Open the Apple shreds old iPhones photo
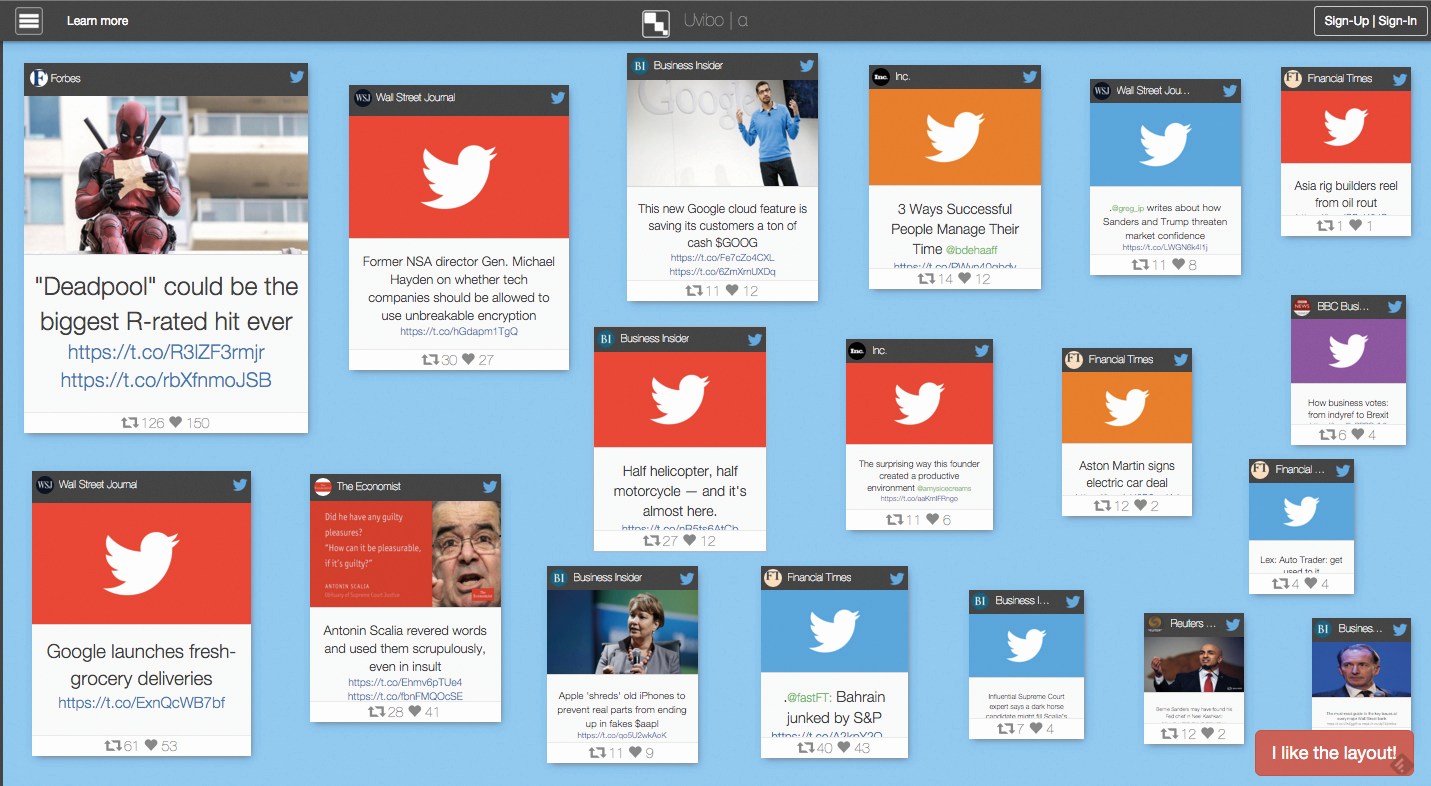The height and width of the screenshot is (786, 1431). pyautogui.click(x=622, y=631)
